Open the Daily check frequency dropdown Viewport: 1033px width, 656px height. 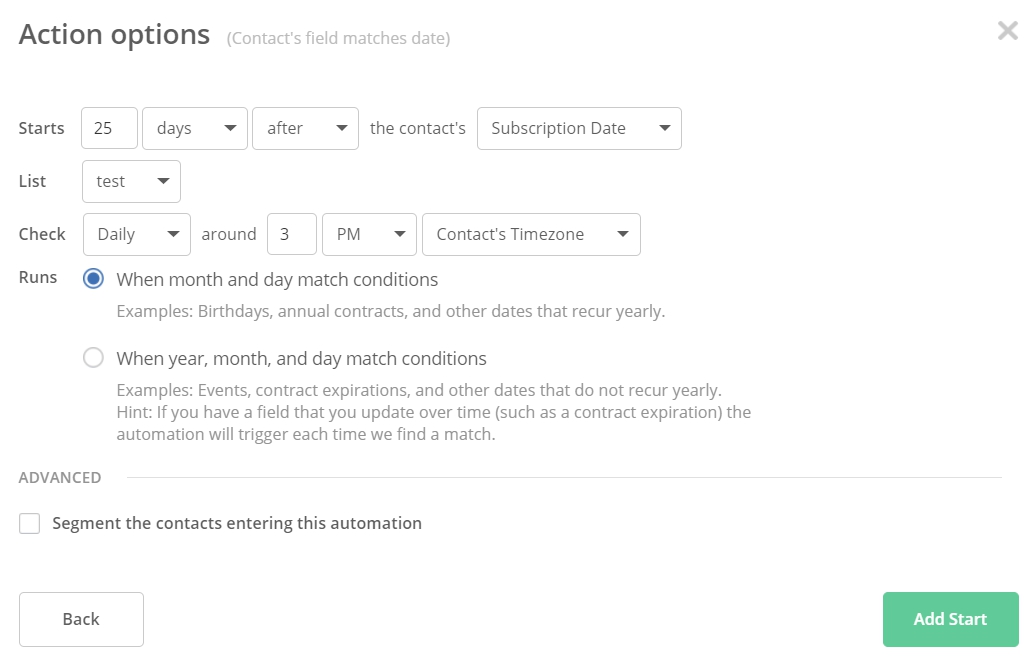[137, 234]
